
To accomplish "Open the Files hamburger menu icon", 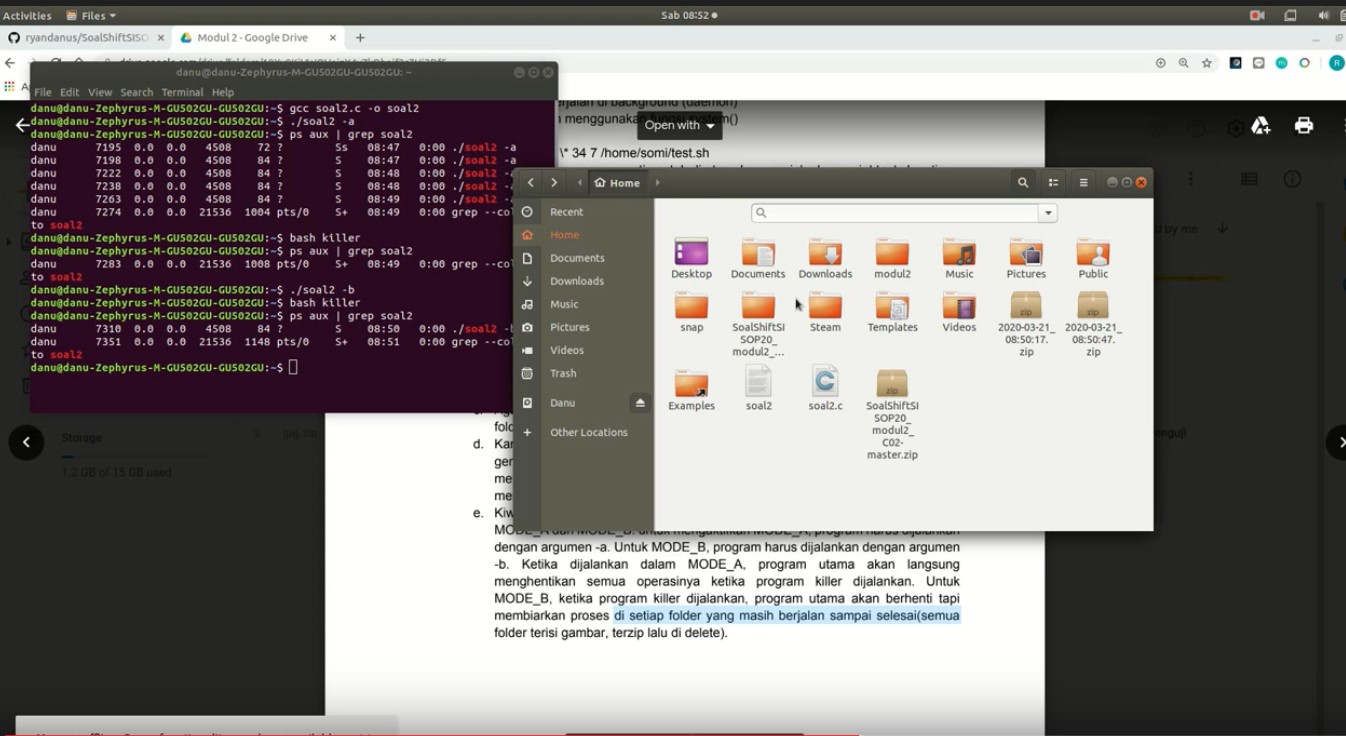I will (x=1081, y=182).
